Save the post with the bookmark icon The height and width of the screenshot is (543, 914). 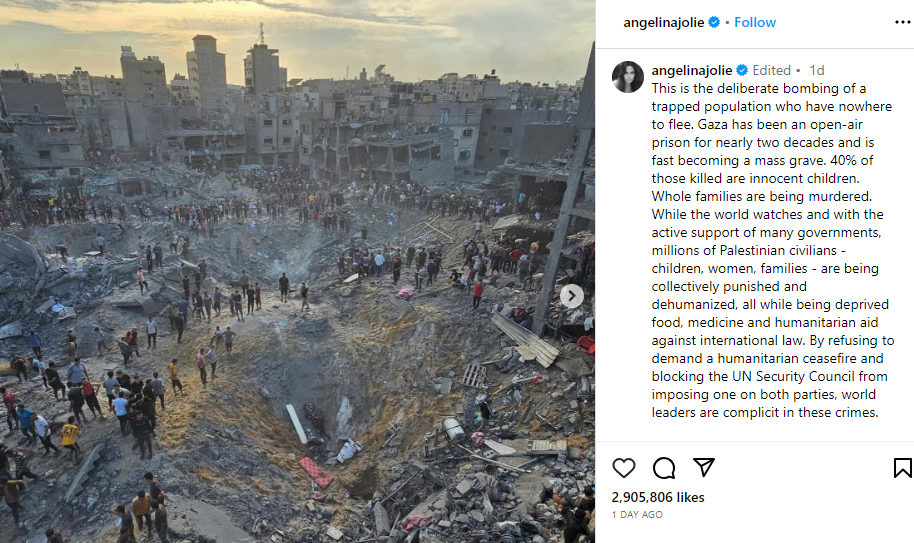pos(902,468)
